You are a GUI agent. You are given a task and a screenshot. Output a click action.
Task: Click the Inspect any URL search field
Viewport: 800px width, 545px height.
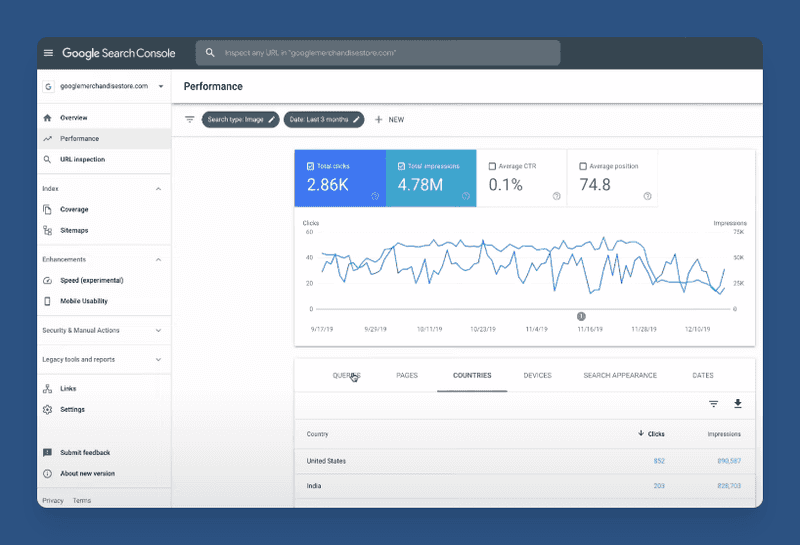pyautogui.click(x=378, y=53)
